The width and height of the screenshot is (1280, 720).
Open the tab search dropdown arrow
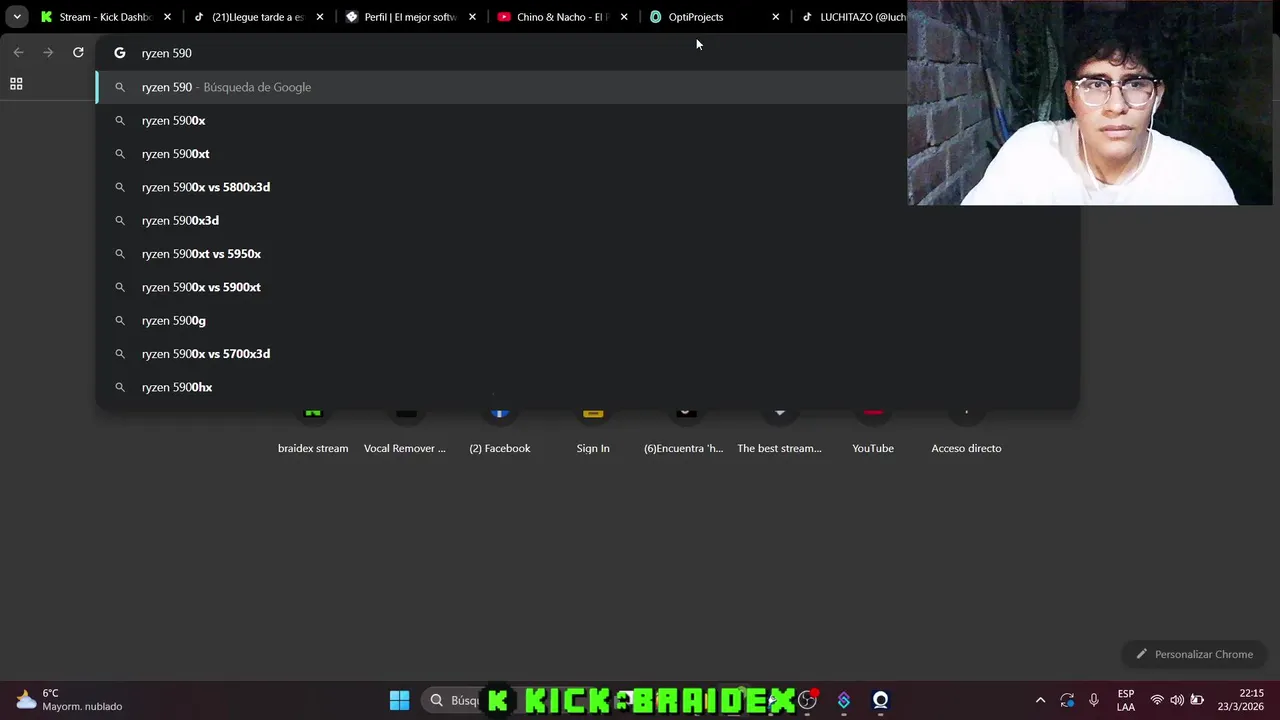[17, 17]
